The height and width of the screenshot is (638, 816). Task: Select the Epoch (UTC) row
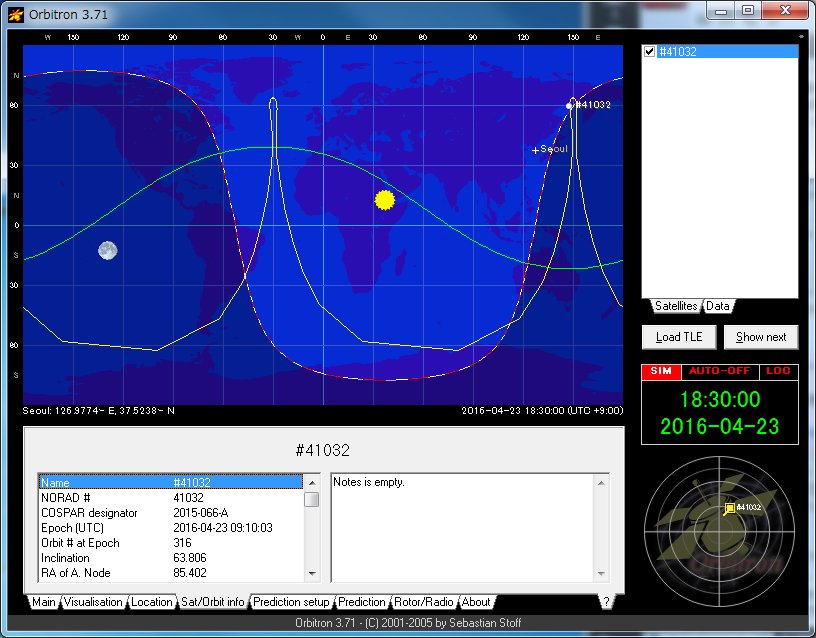point(171,528)
